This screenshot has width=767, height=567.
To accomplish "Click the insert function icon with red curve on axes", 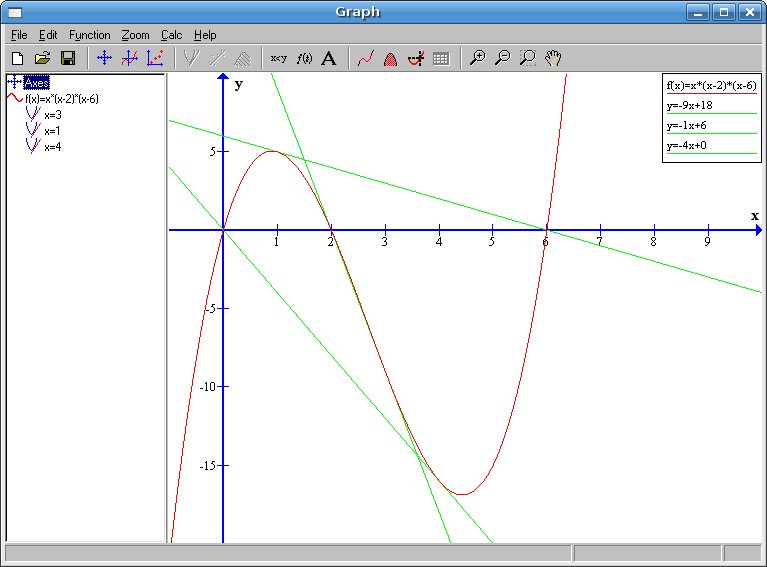I will (x=130, y=59).
